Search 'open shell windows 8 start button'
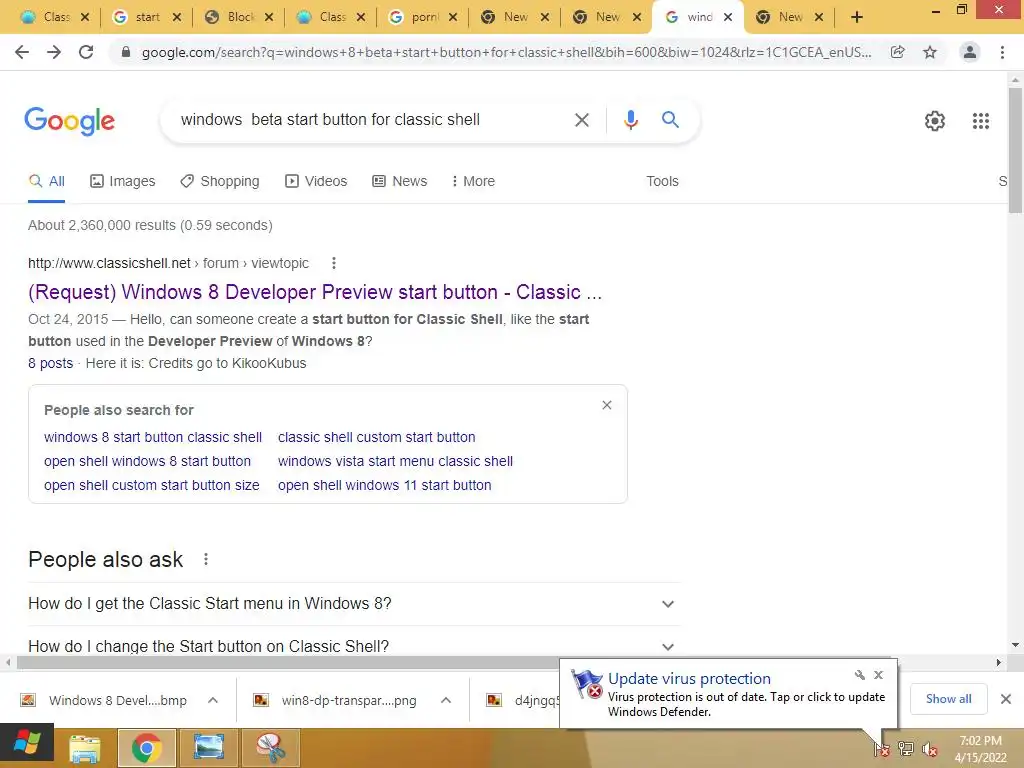The image size is (1024, 768). pos(148,461)
